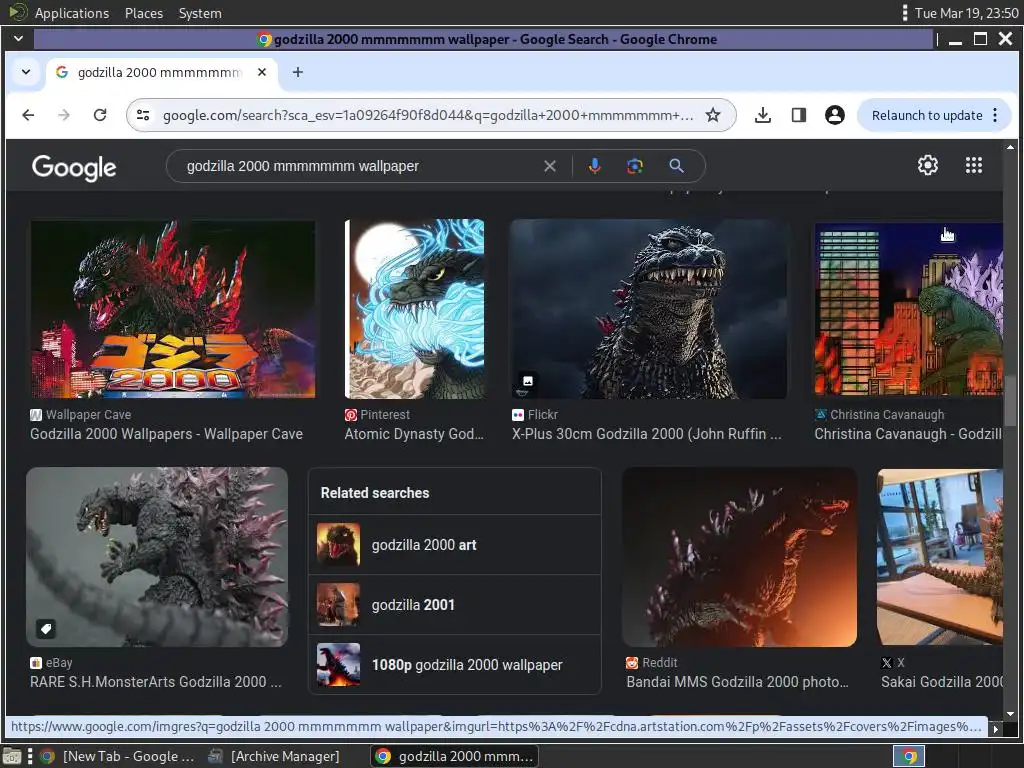The width and height of the screenshot is (1024, 768).
Task: Open the eBay S.H.MonsterArts Godzilla image
Action: tap(157, 557)
